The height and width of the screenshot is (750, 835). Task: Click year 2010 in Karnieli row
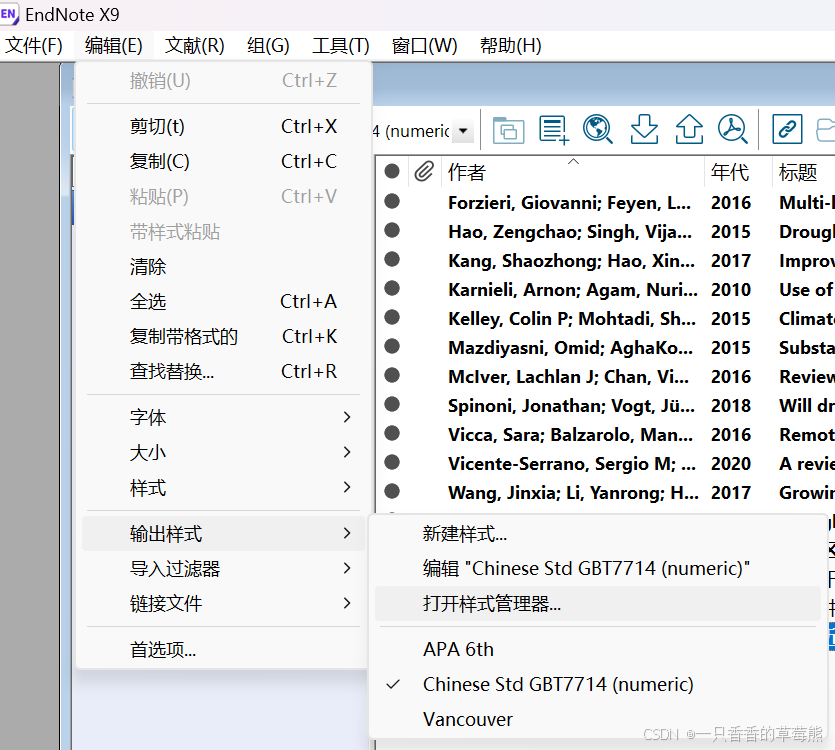(731, 289)
